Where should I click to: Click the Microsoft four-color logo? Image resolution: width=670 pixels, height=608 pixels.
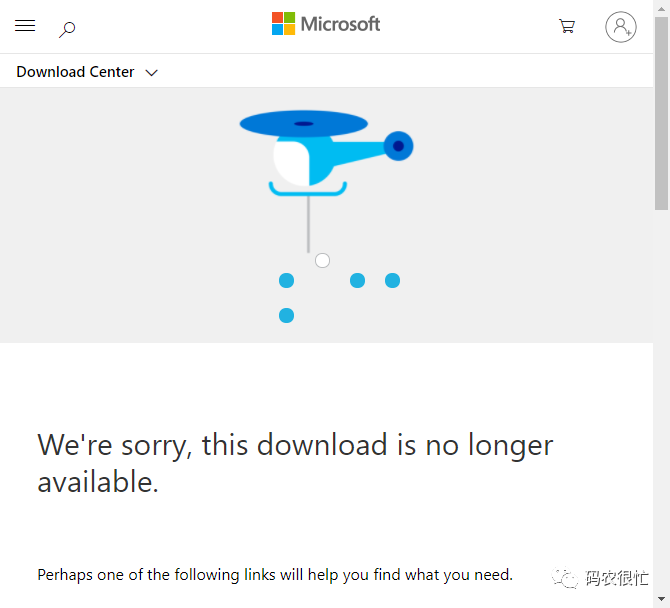coord(283,23)
